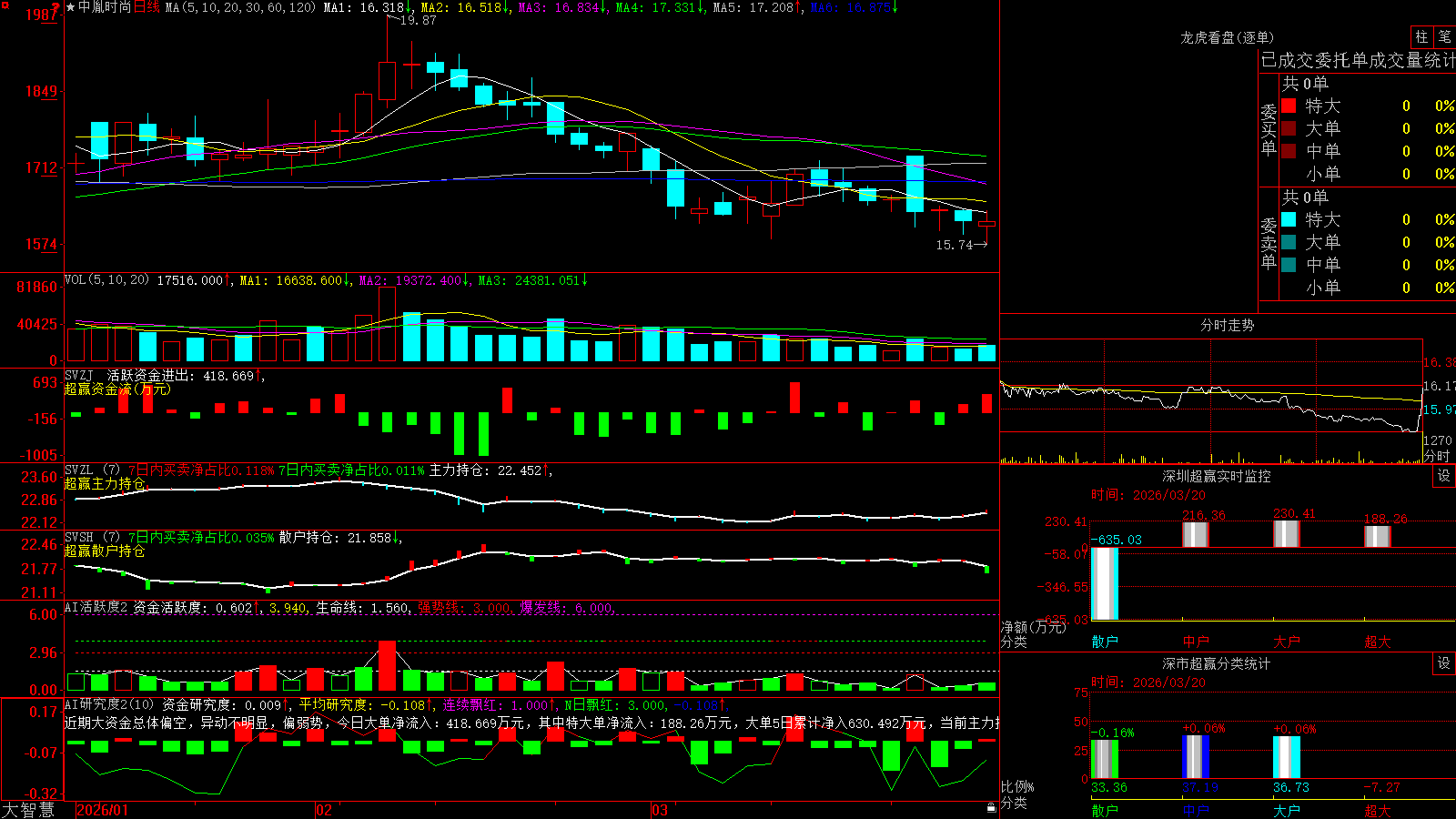
Task: Click the 分时走势 panel title
Action: coord(1228,325)
